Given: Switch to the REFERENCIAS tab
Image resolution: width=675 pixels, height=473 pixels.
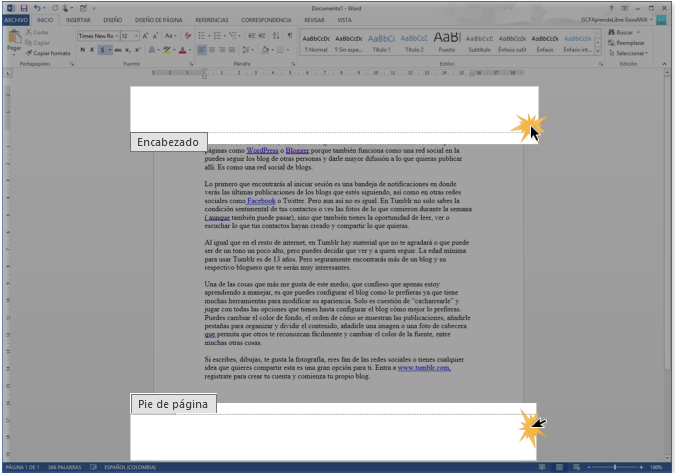Looking at the screenshot, I should point(211,19).
